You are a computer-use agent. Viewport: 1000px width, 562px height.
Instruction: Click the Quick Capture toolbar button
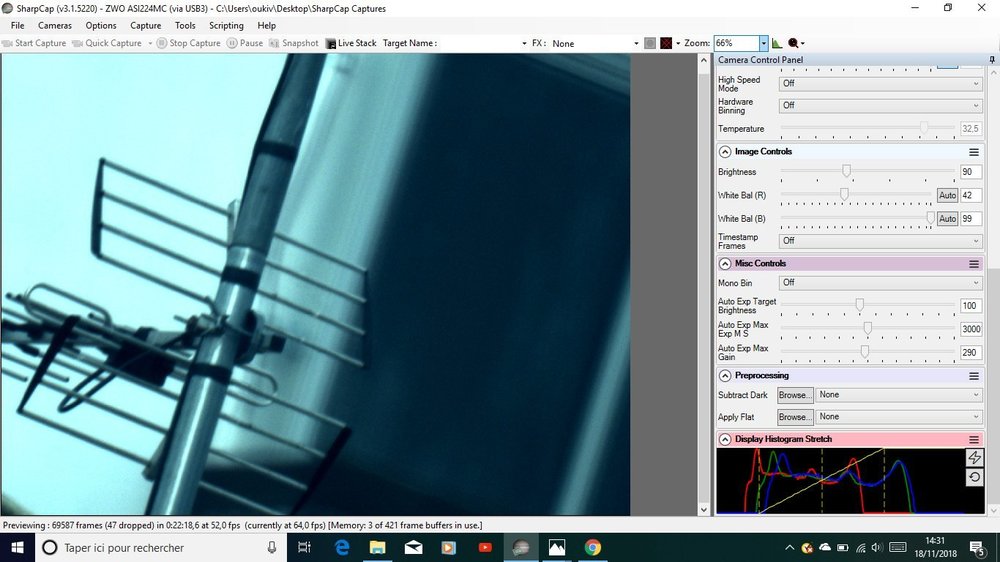[x=107, y=43]
